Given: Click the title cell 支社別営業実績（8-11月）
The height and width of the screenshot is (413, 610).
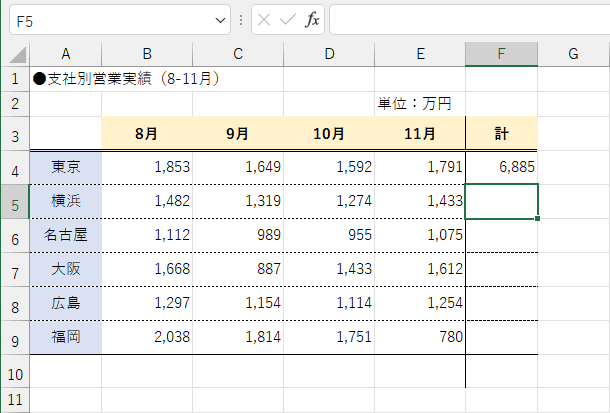Looking at the screenshot, I should 127,79.
